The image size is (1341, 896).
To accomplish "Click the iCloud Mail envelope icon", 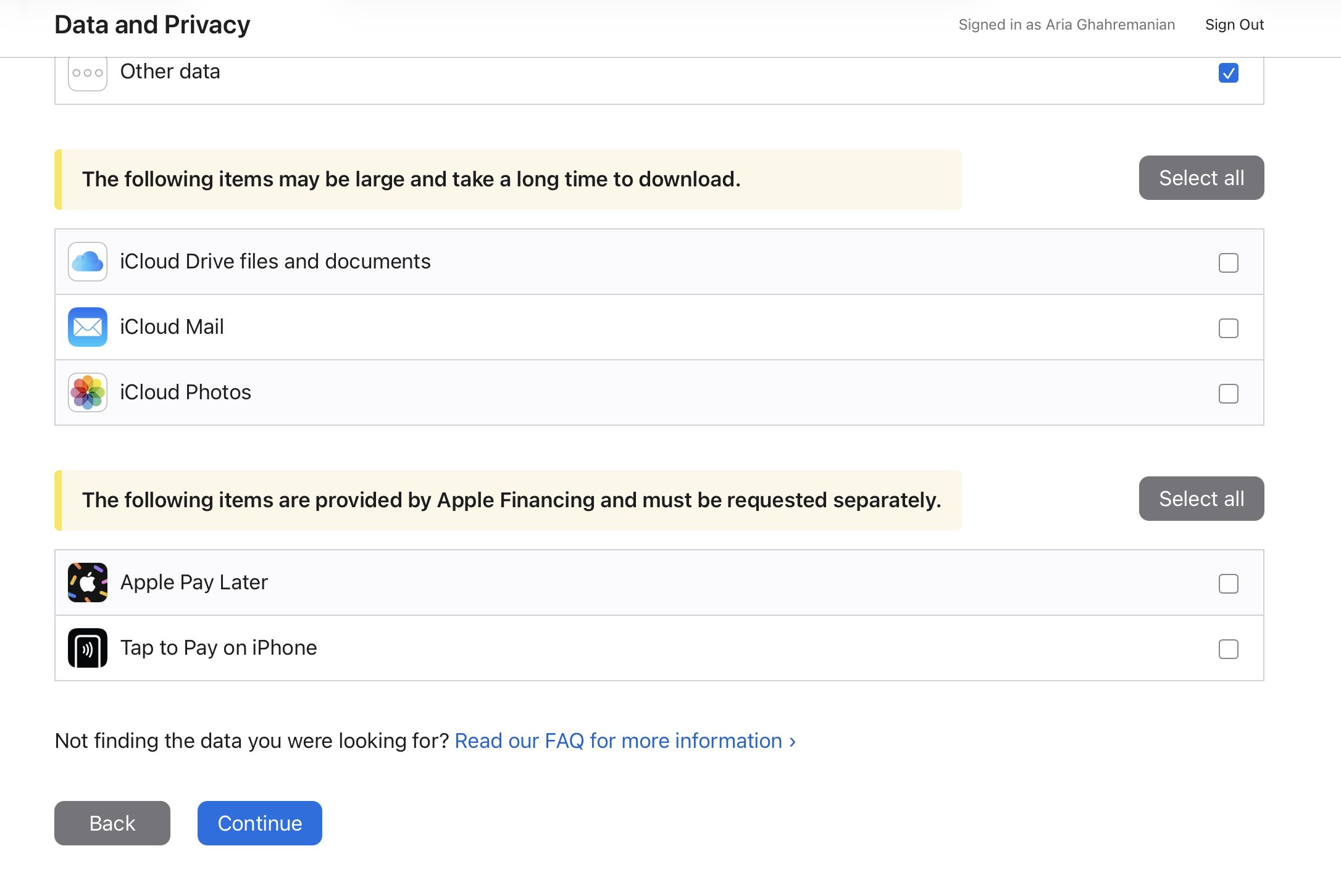I will click(87, 327).
